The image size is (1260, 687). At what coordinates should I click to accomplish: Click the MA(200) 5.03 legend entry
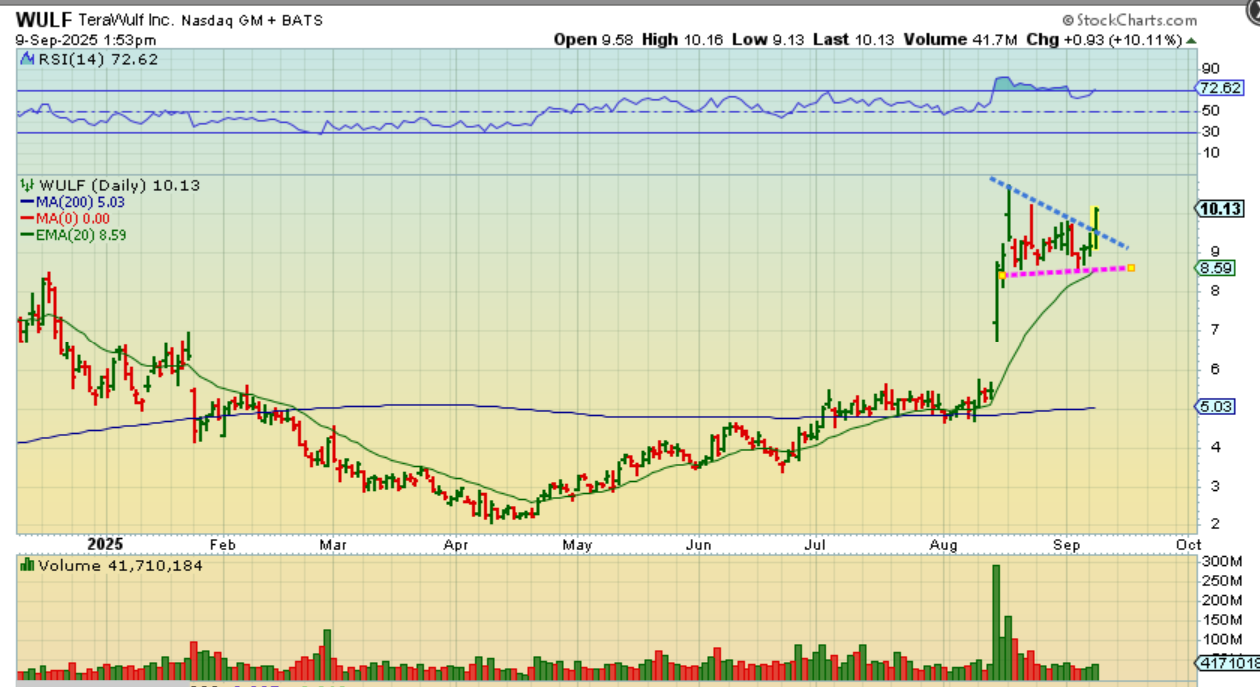tap(74, 202)
